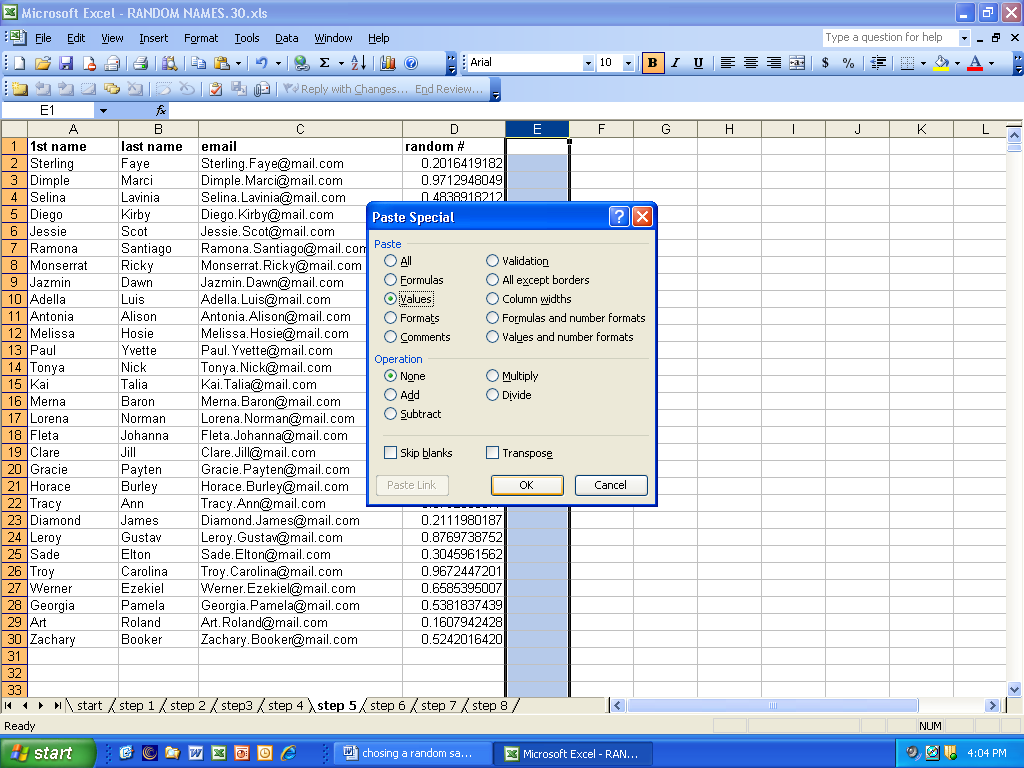The width and height of the screenshot is (1024, 768).
Task: Click the Merge and Center icon
Action: point(797,63)
